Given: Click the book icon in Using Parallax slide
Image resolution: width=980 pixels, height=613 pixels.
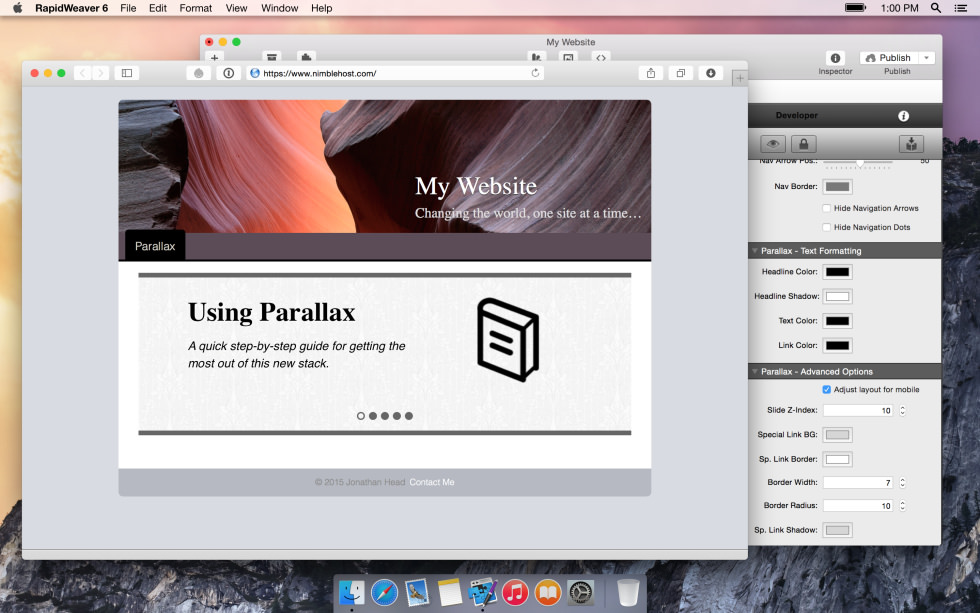Looking at the screenshot, I should pyautogui.click(x=508, y=340).
